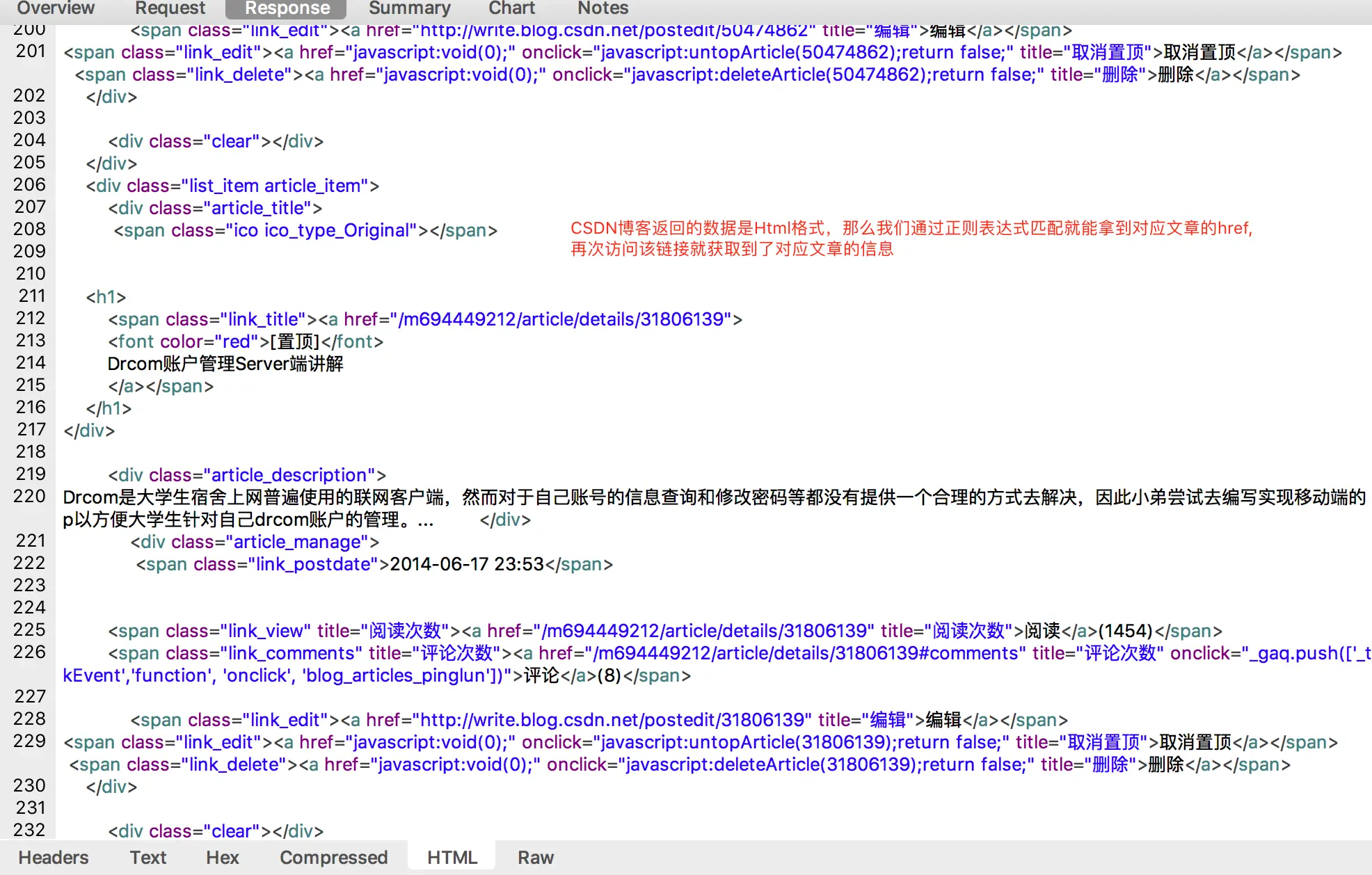Select the Compressed view tab
The image size is (1372, 875).
pos(333,857)
